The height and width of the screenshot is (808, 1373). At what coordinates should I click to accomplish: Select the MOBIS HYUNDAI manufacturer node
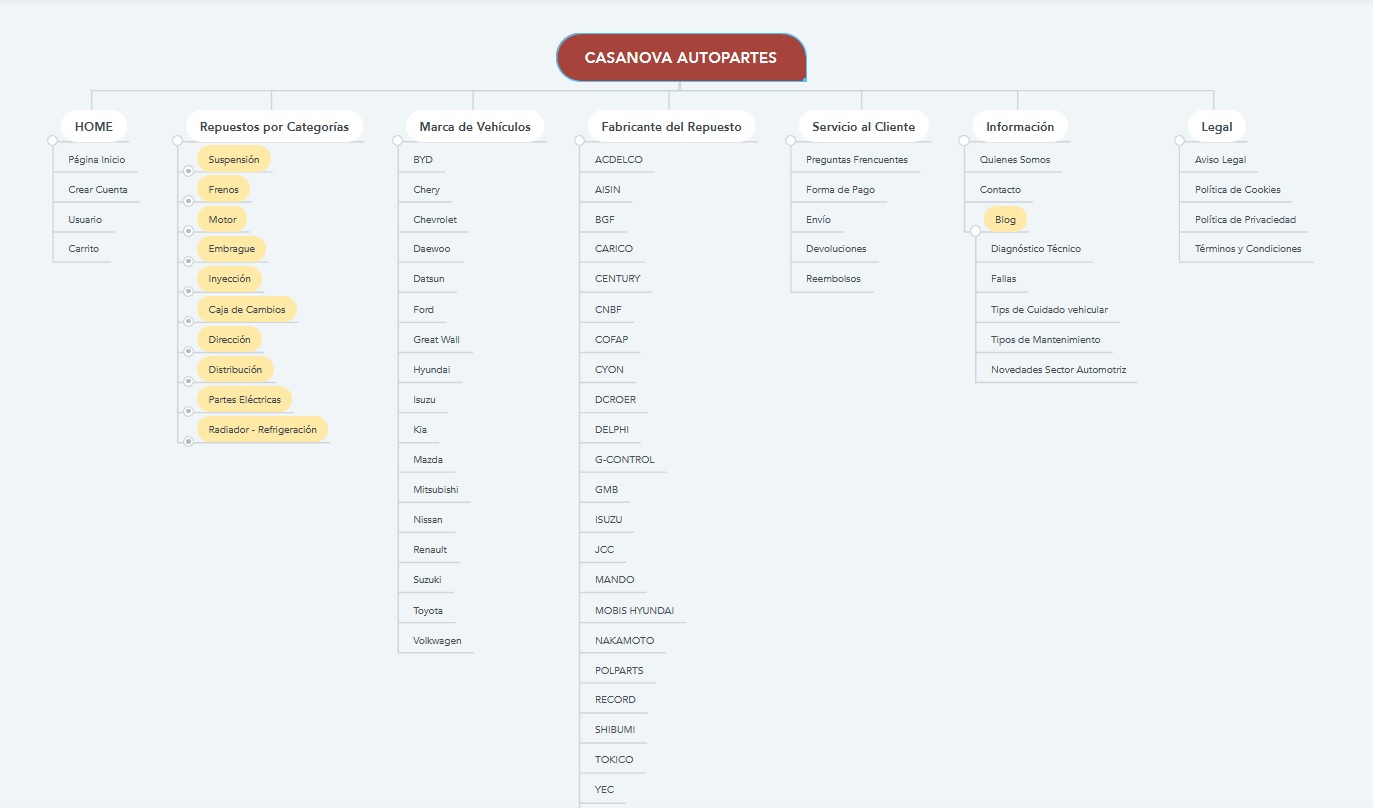pos(634,610)
